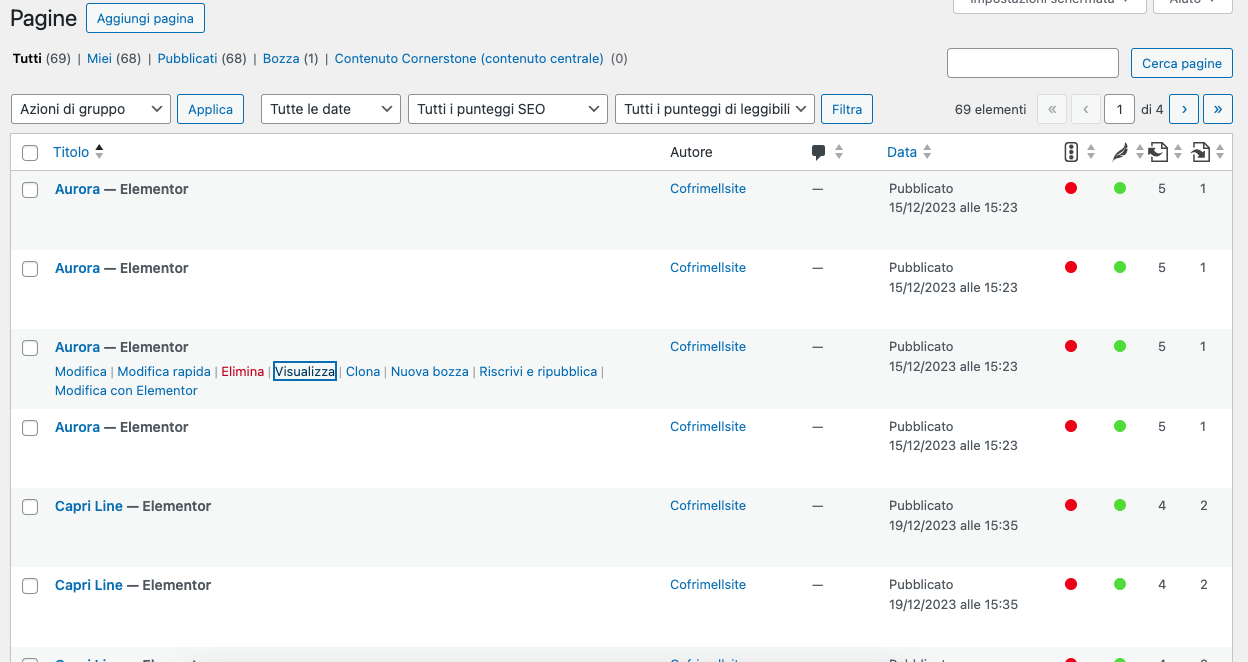Click the current page number field
Image resolution: width=1248 pixels, height=662 pixels.
coord(1120,109)
